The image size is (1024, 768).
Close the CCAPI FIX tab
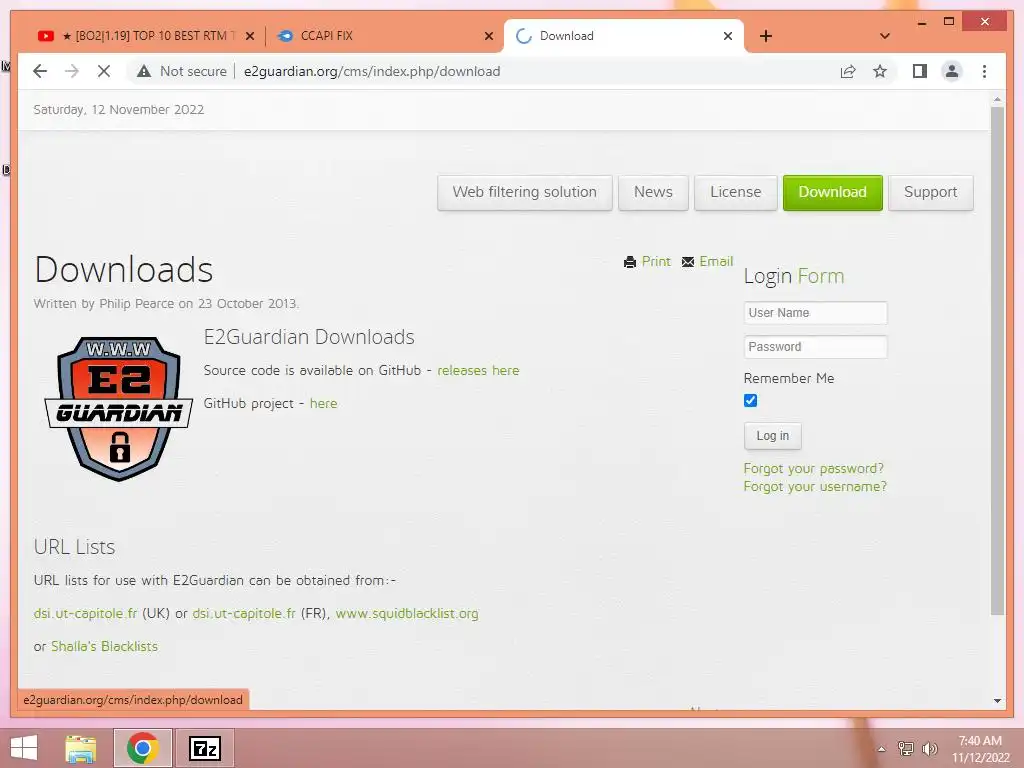click(488, 36)
